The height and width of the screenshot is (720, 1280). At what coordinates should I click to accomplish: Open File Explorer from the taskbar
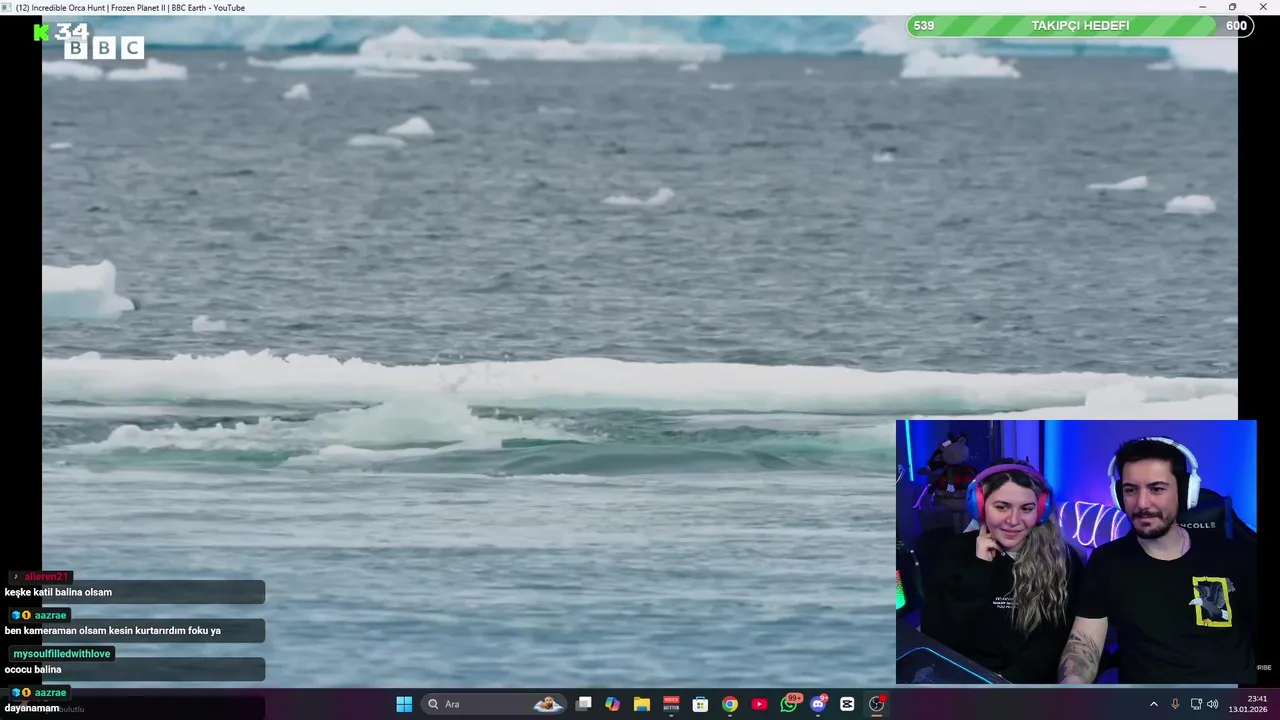tap(642, 704)
